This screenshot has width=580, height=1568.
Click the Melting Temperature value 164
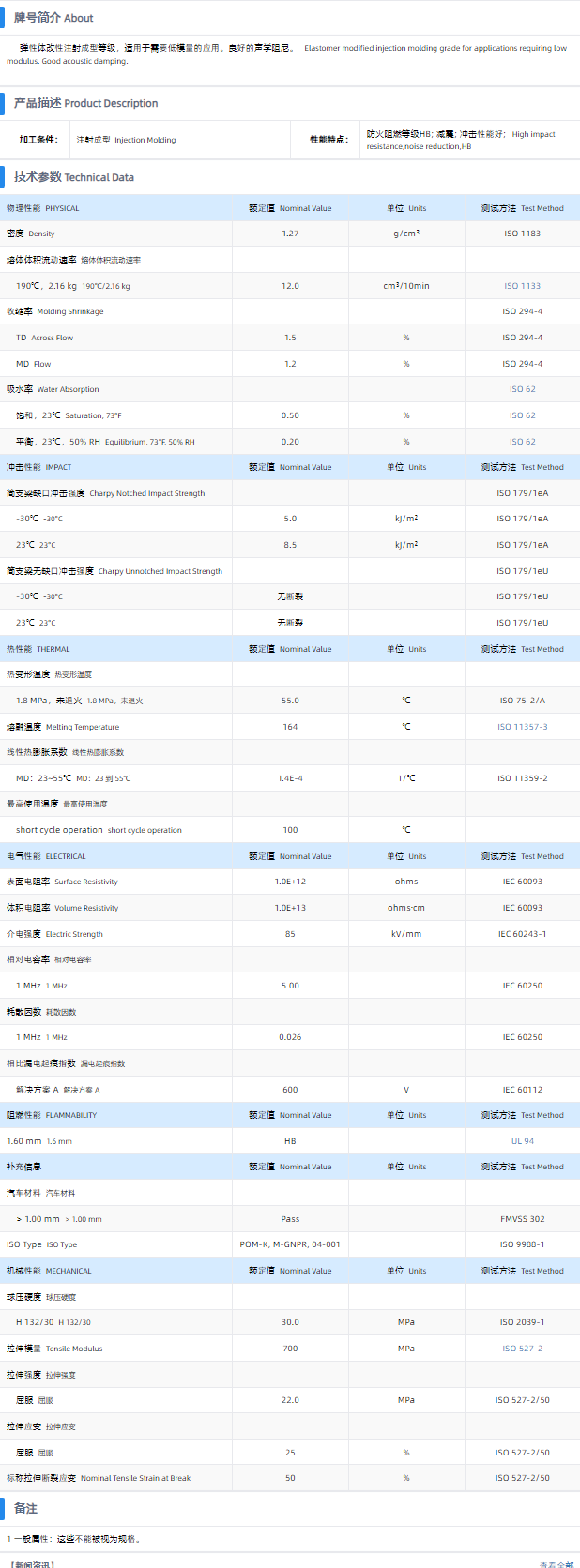tap(290, 727)
